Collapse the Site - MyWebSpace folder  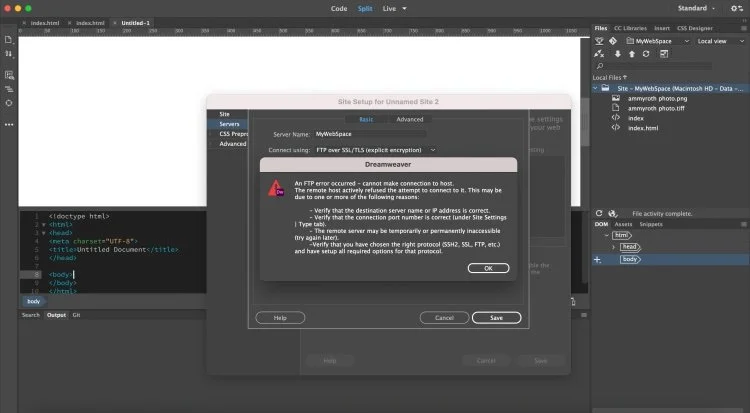coord(596,89)
